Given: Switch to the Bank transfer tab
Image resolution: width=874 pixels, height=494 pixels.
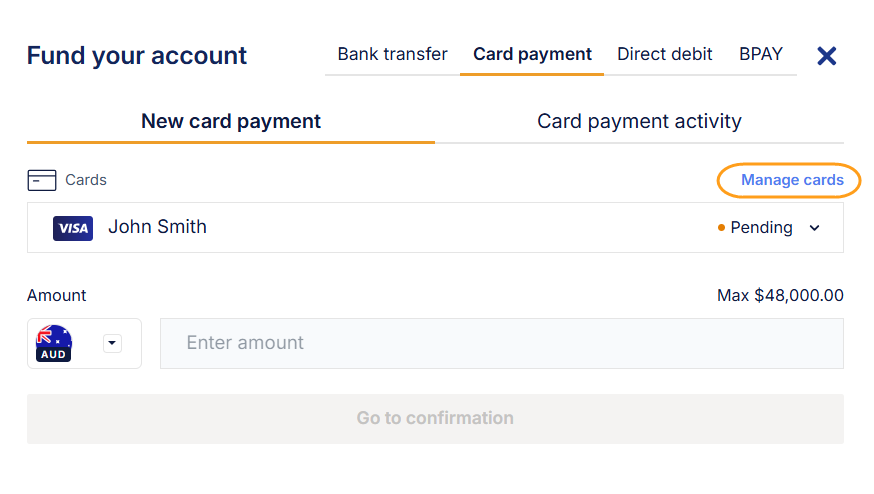Looking at the screenshot, I should (x=392, y=54).
